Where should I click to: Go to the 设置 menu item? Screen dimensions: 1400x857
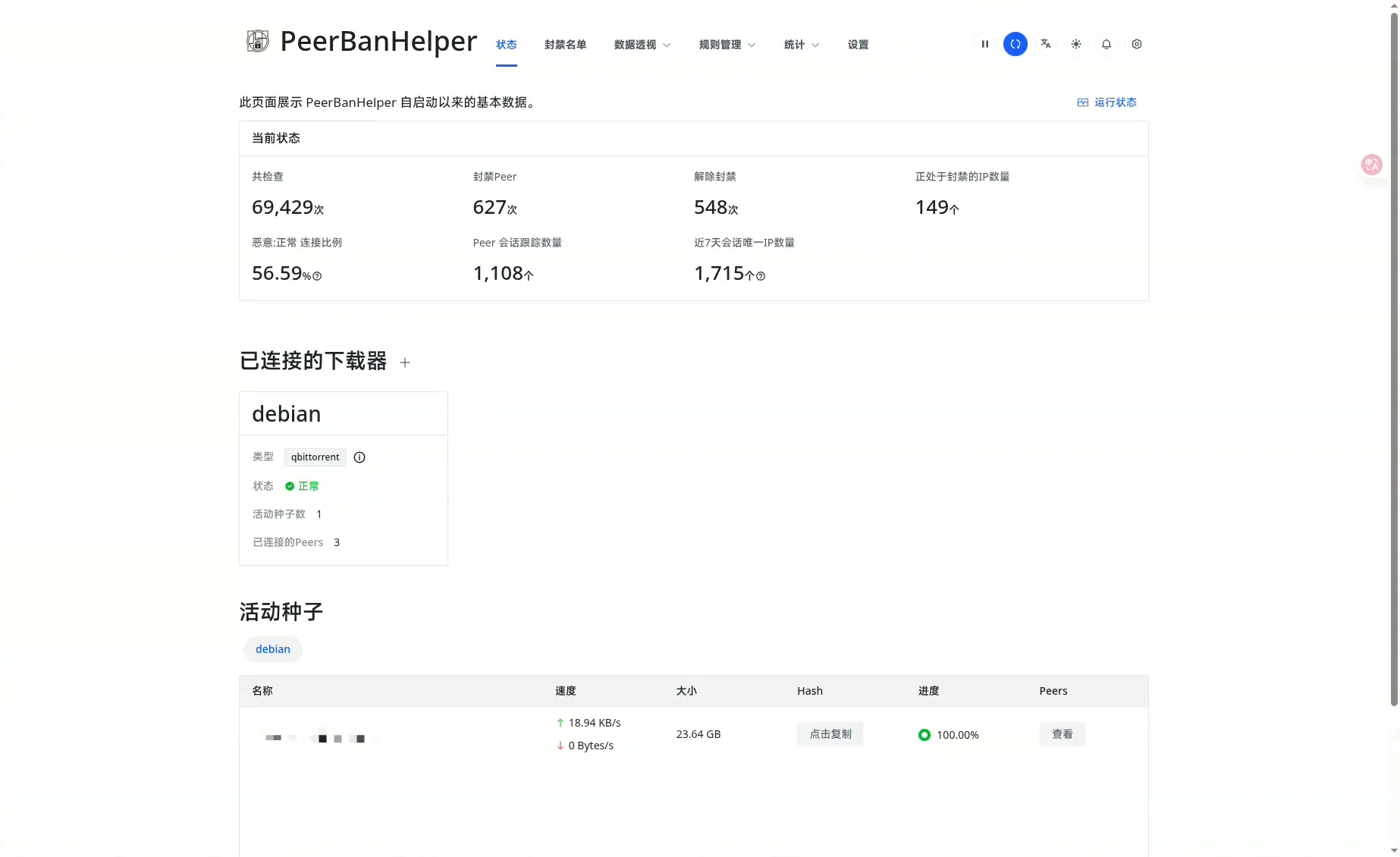click(x=858, y=45)
